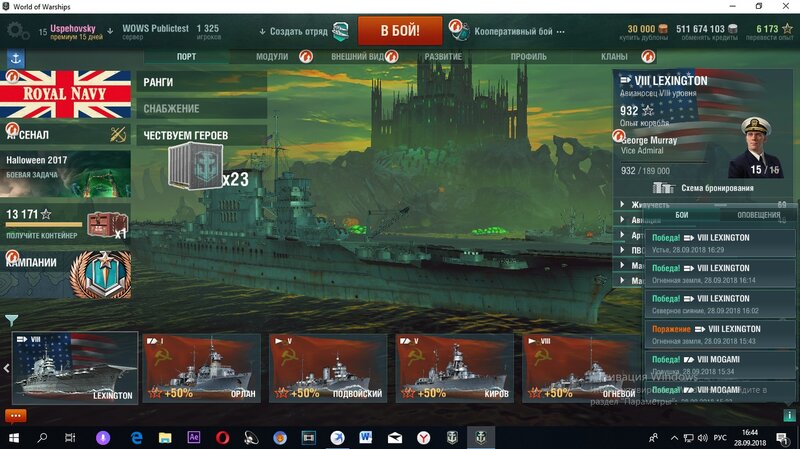Click the crossed tools icon on Арсенал
The image size is (800, 449).
click(118, 135)
